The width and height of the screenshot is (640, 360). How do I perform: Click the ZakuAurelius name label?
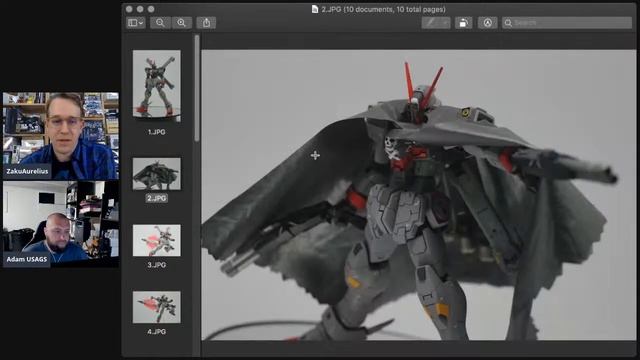27,171
